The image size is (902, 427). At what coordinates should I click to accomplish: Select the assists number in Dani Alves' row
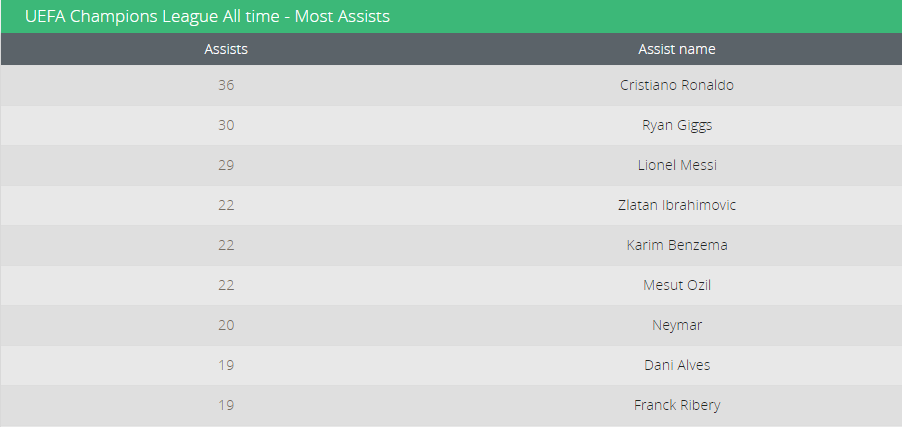226,365
